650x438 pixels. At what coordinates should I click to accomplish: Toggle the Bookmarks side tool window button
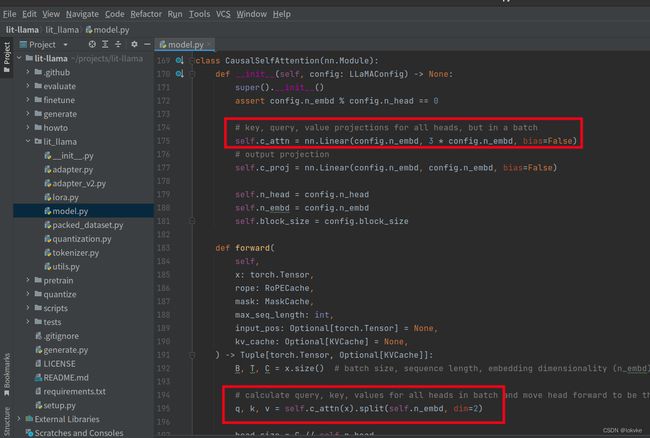coord(7,375)
